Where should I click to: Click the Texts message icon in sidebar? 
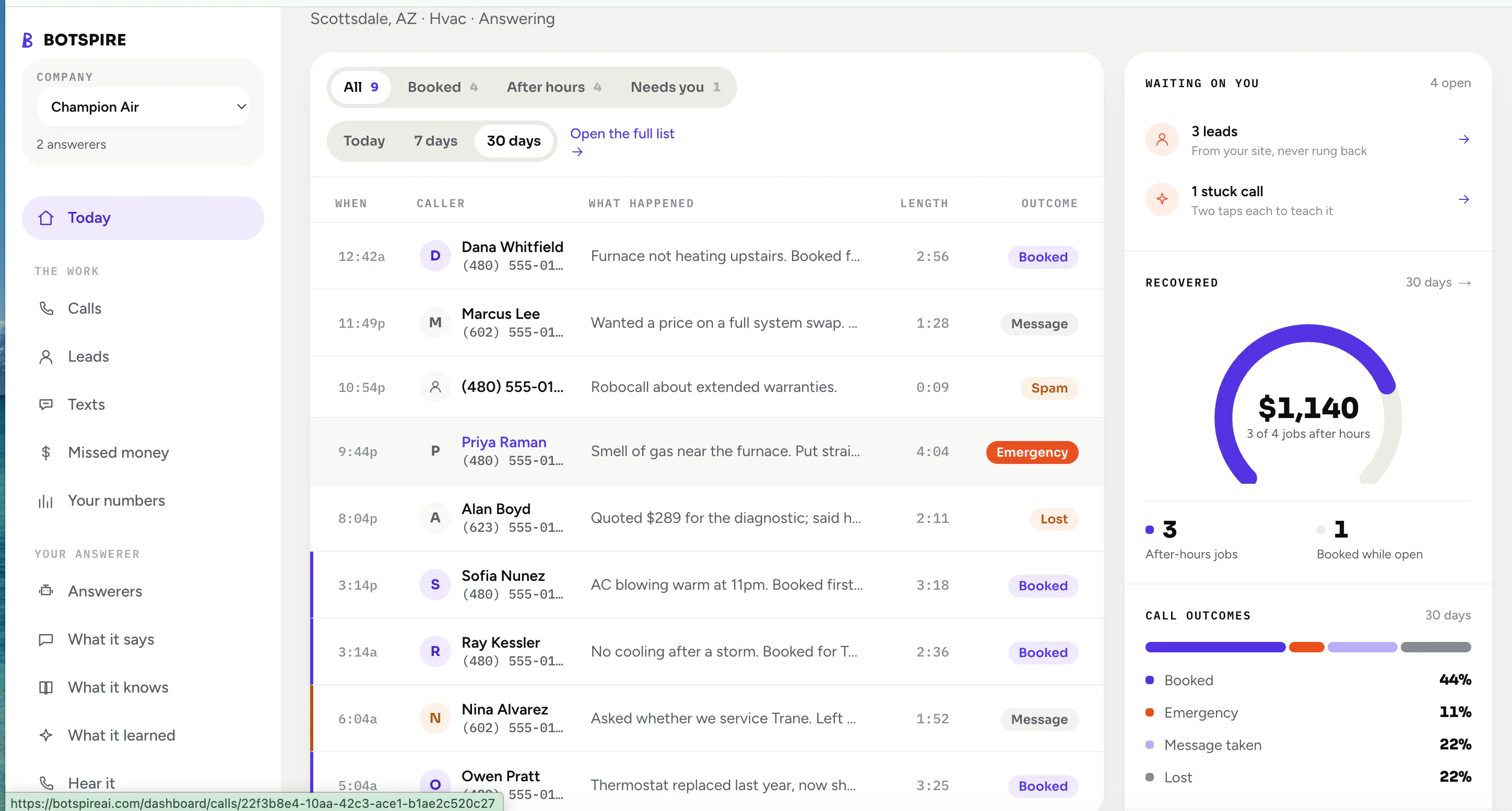[46, 404]
